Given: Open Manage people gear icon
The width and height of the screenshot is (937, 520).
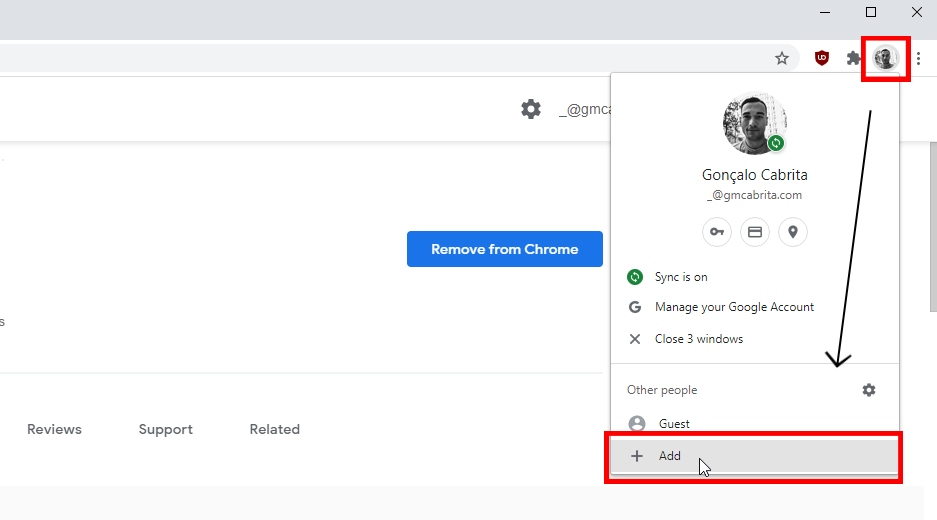Looking at the screenshot, I should pos(869,390).
